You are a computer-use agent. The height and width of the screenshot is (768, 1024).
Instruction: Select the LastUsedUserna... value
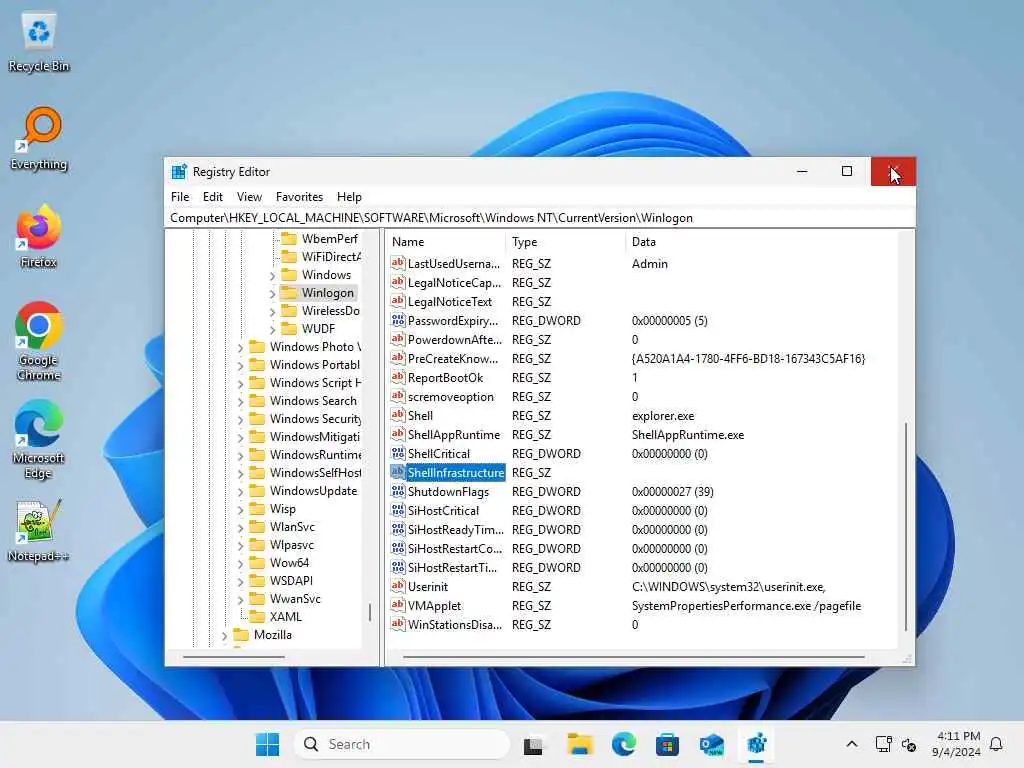click(x=453, y=263)
